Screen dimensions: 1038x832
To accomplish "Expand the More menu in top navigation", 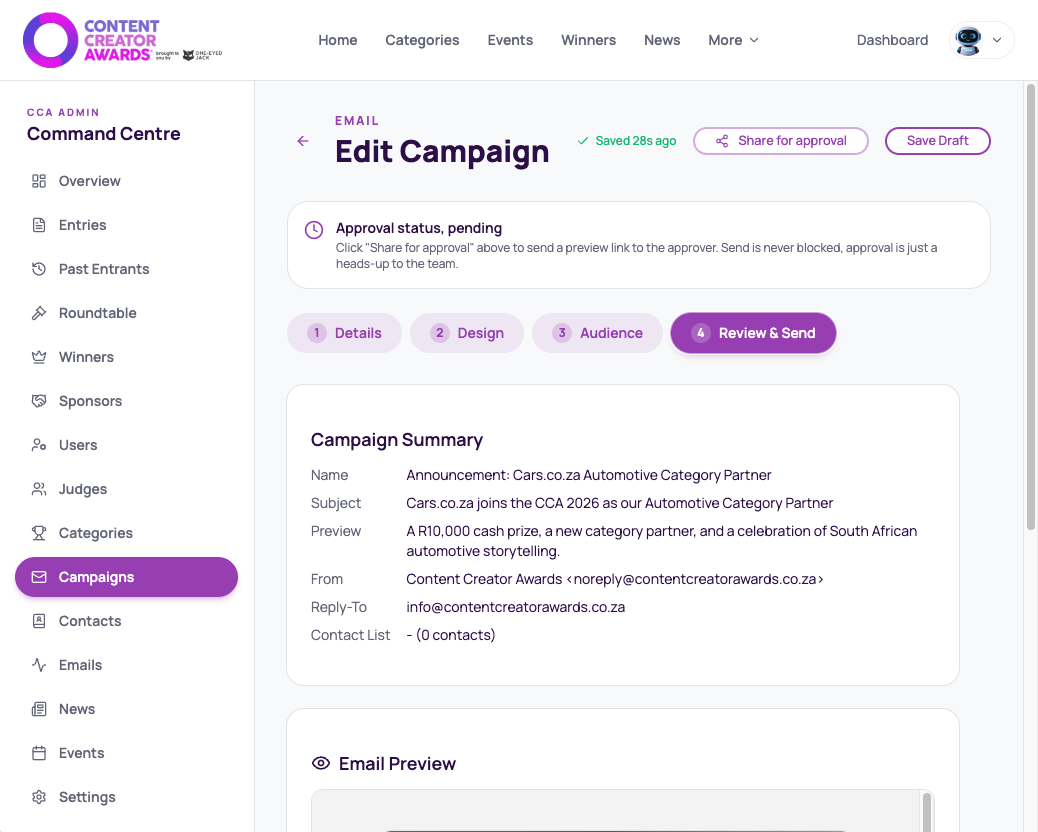I will (733, 40).
